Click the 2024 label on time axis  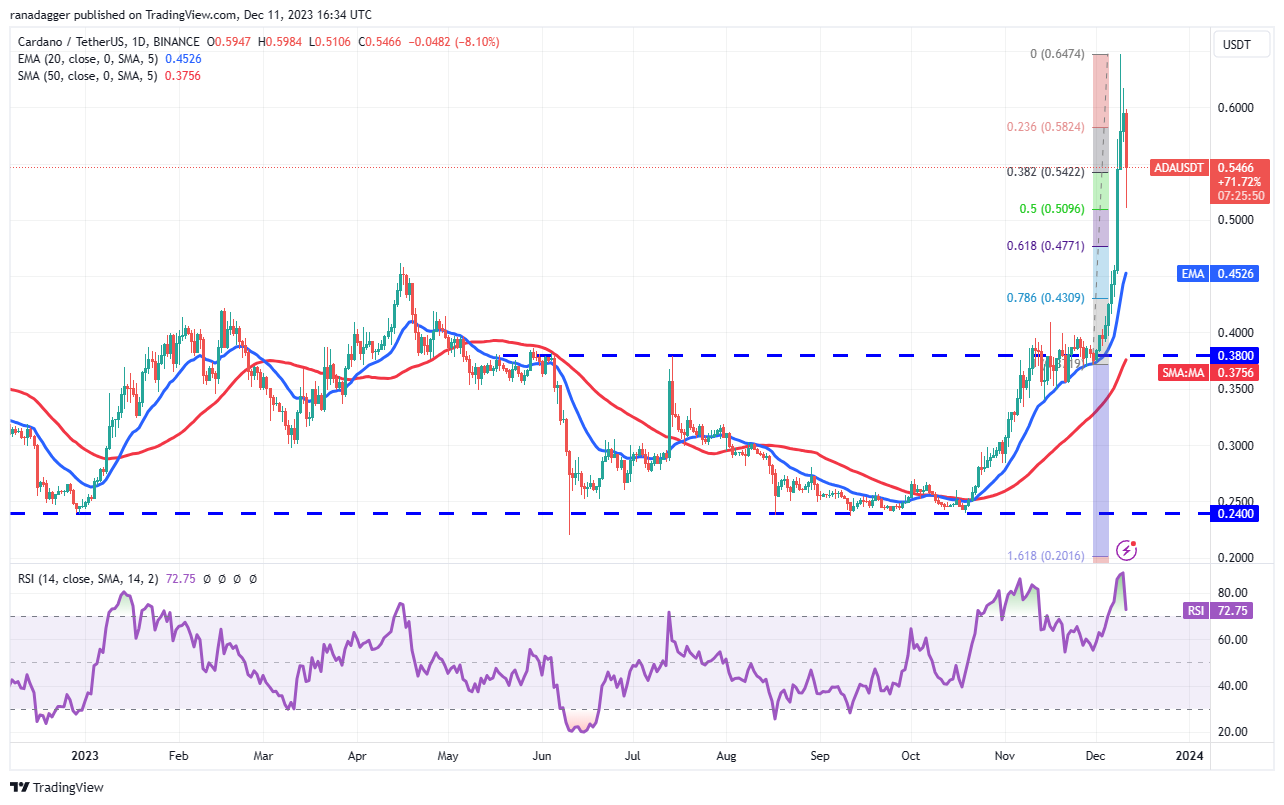1189,758
